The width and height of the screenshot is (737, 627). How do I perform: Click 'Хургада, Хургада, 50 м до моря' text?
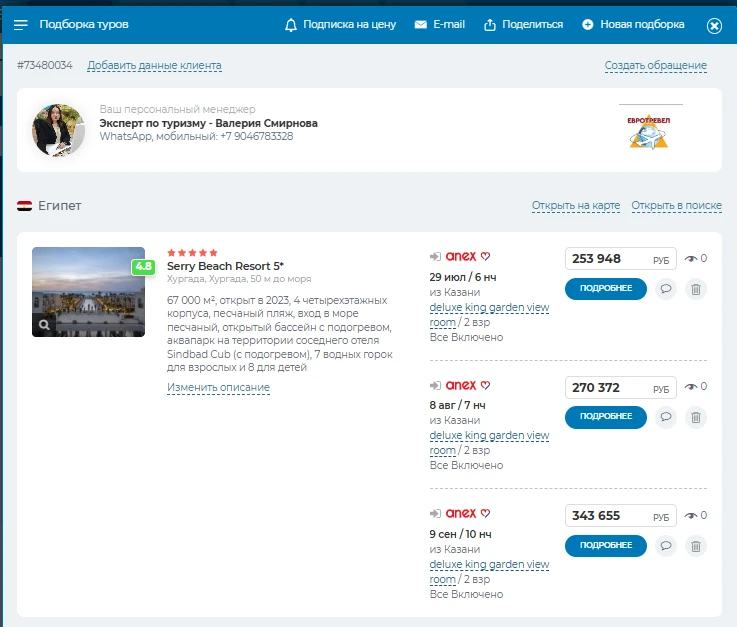tap(239, 279)
